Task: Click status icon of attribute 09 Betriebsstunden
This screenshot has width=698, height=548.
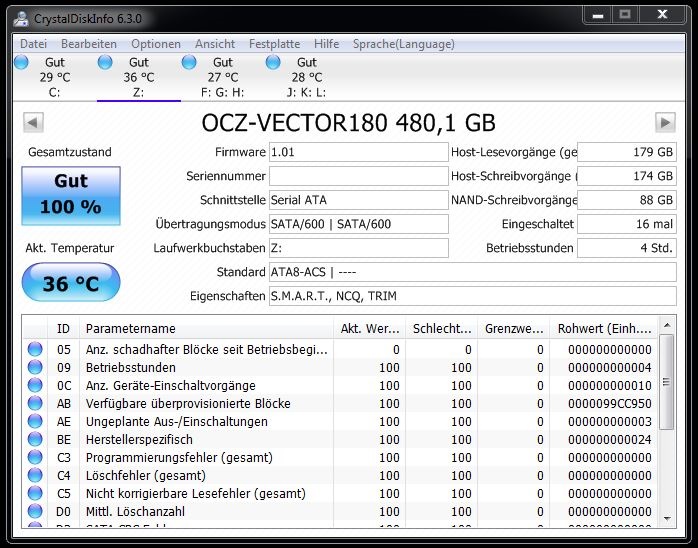Action: coord(35,368)
